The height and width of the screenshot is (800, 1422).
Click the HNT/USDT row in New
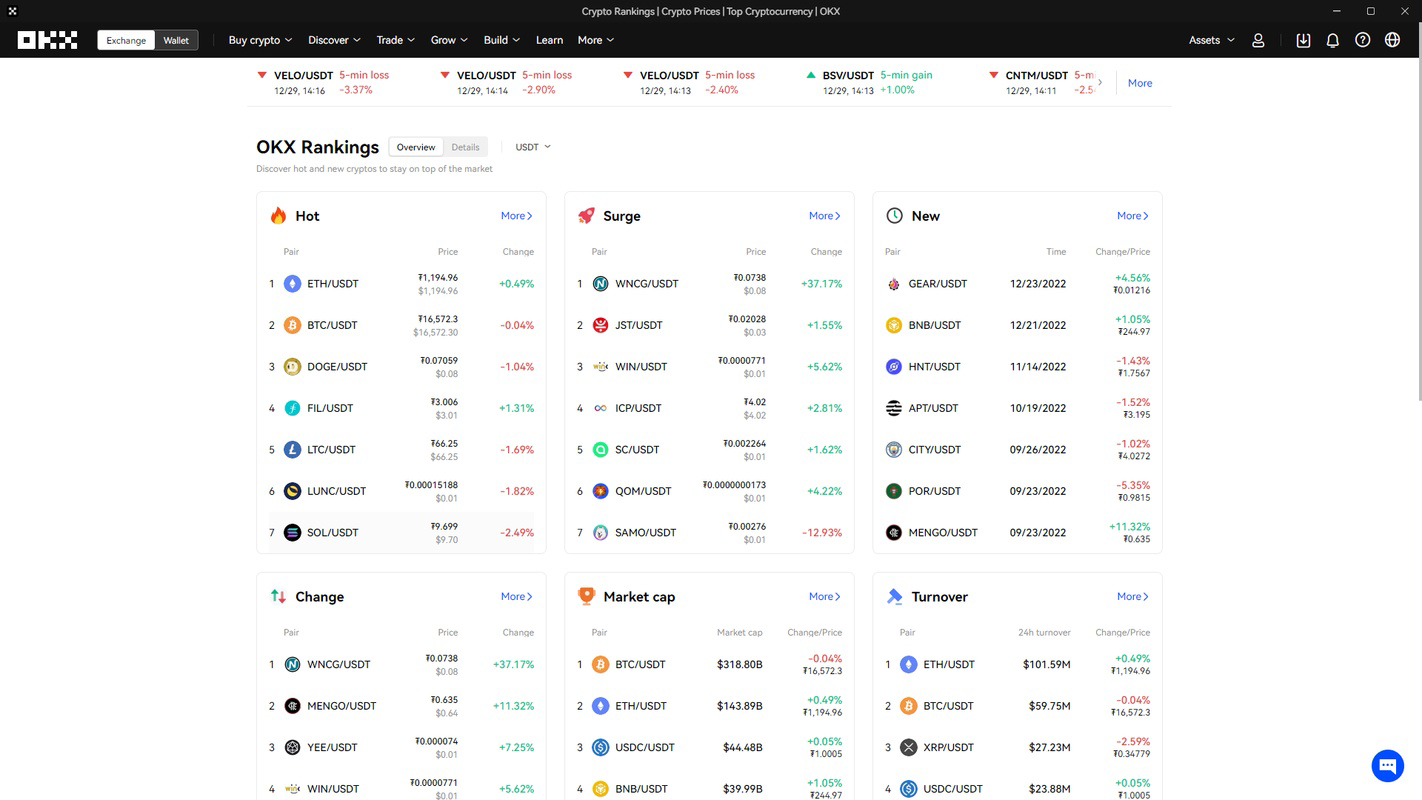[1017, 367]
